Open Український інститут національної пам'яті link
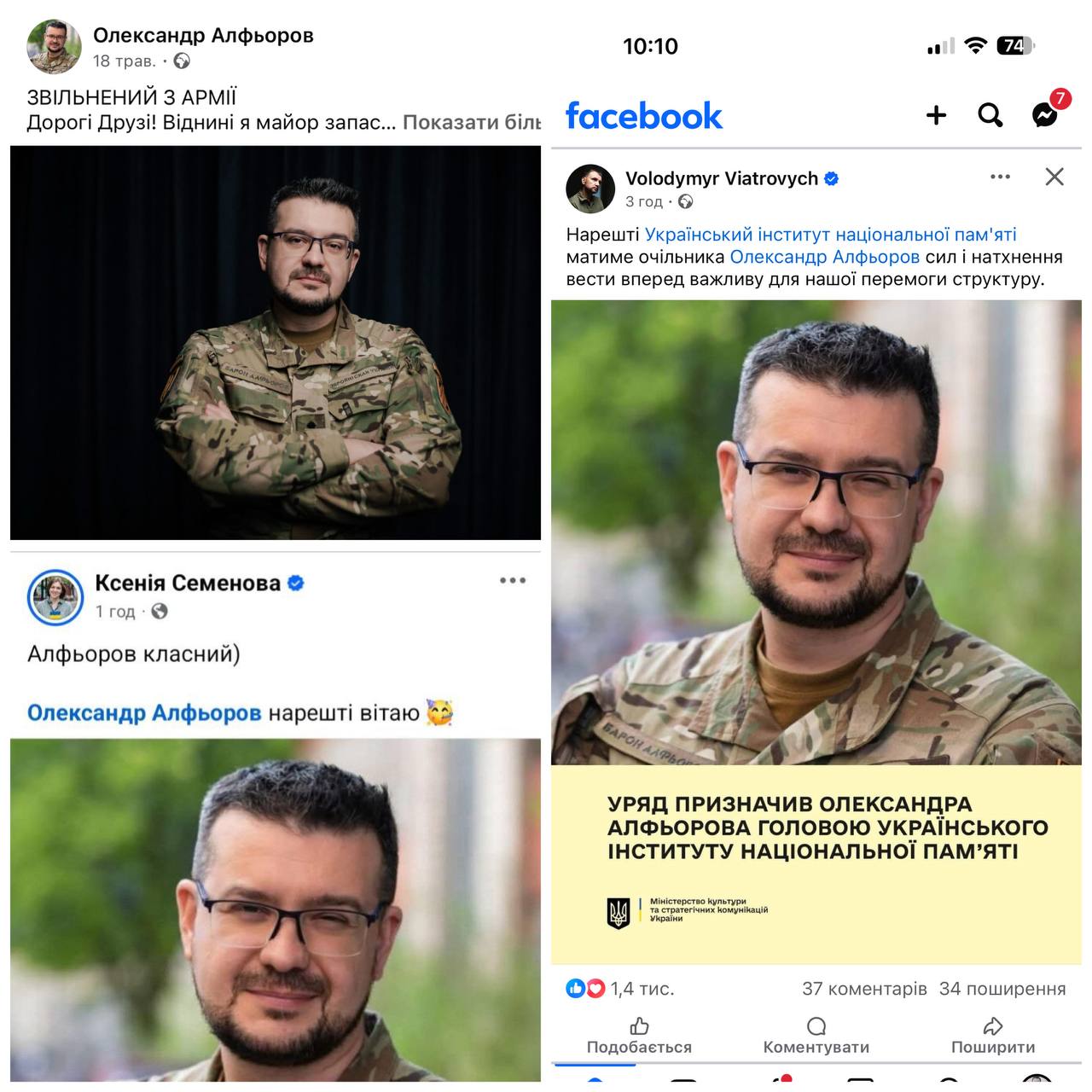 (x=830, y=235)
